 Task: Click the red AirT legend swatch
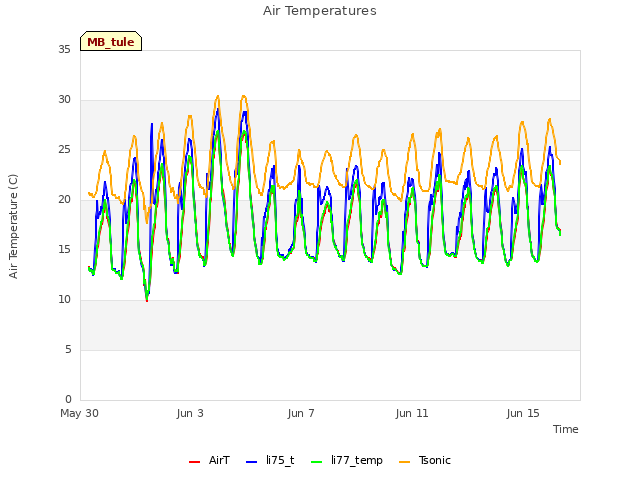coord(194,462)
